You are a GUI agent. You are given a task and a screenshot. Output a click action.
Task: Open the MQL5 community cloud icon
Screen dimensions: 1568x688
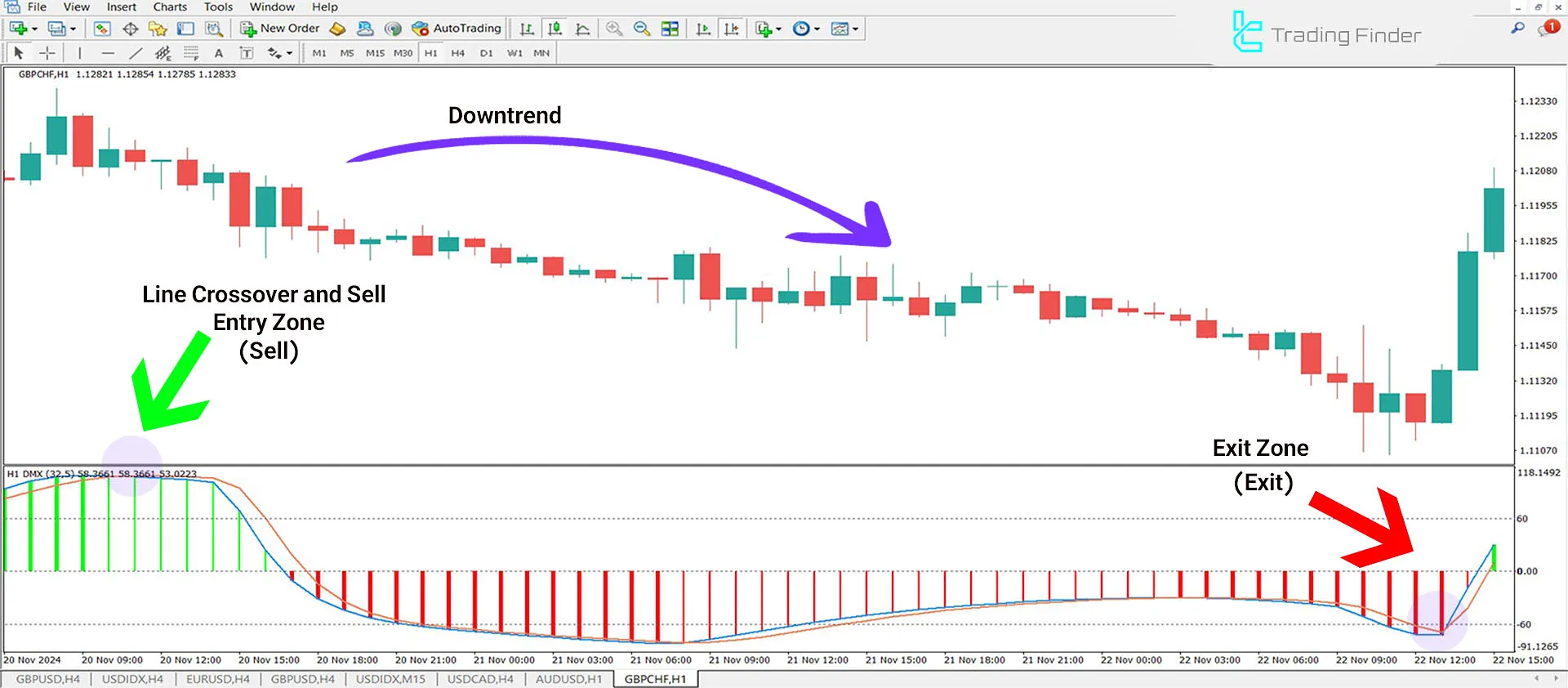pos(365,29)
